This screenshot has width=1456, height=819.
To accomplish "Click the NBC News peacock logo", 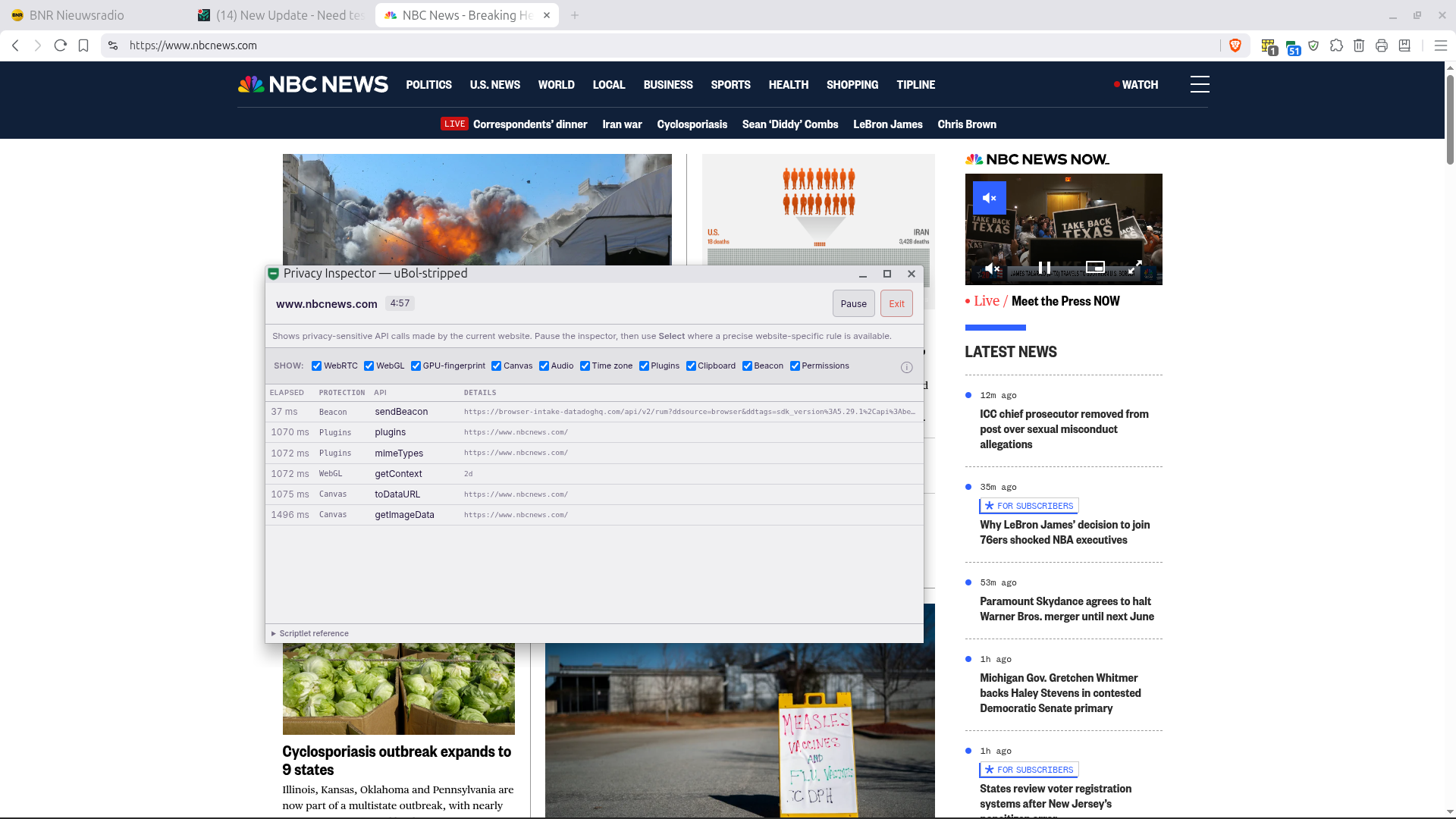I will [x=312, y=84].
